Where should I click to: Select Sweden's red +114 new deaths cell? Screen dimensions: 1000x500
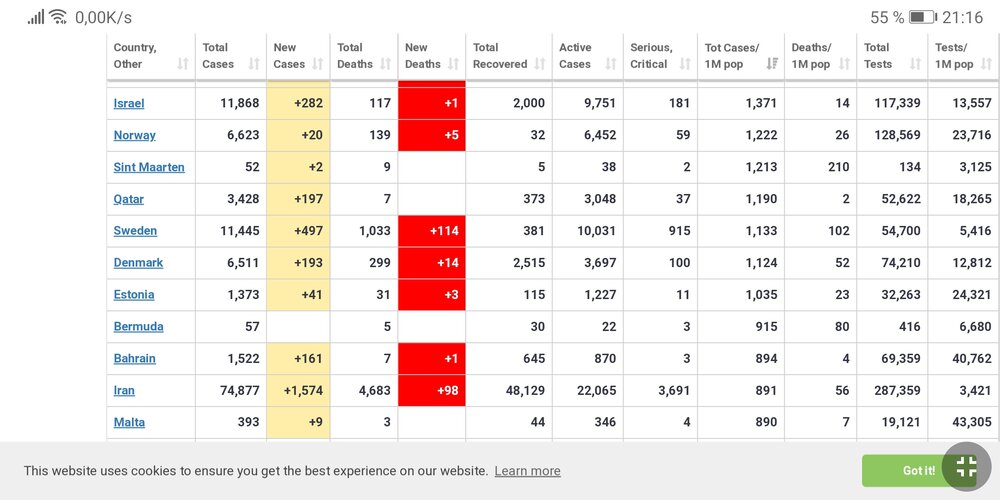coord(432,231)
